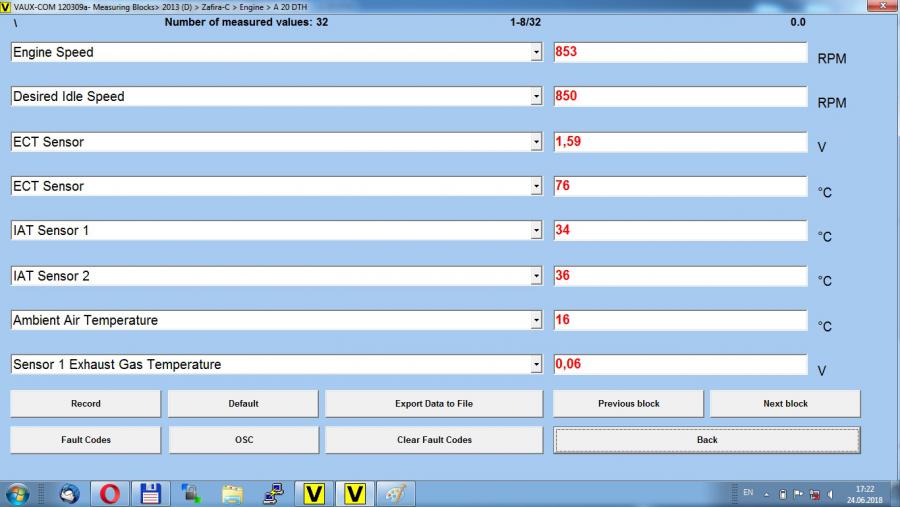Open the Windows Start menu
The height and width of the screenshot is (507, 900).
[x=17, y=492]
